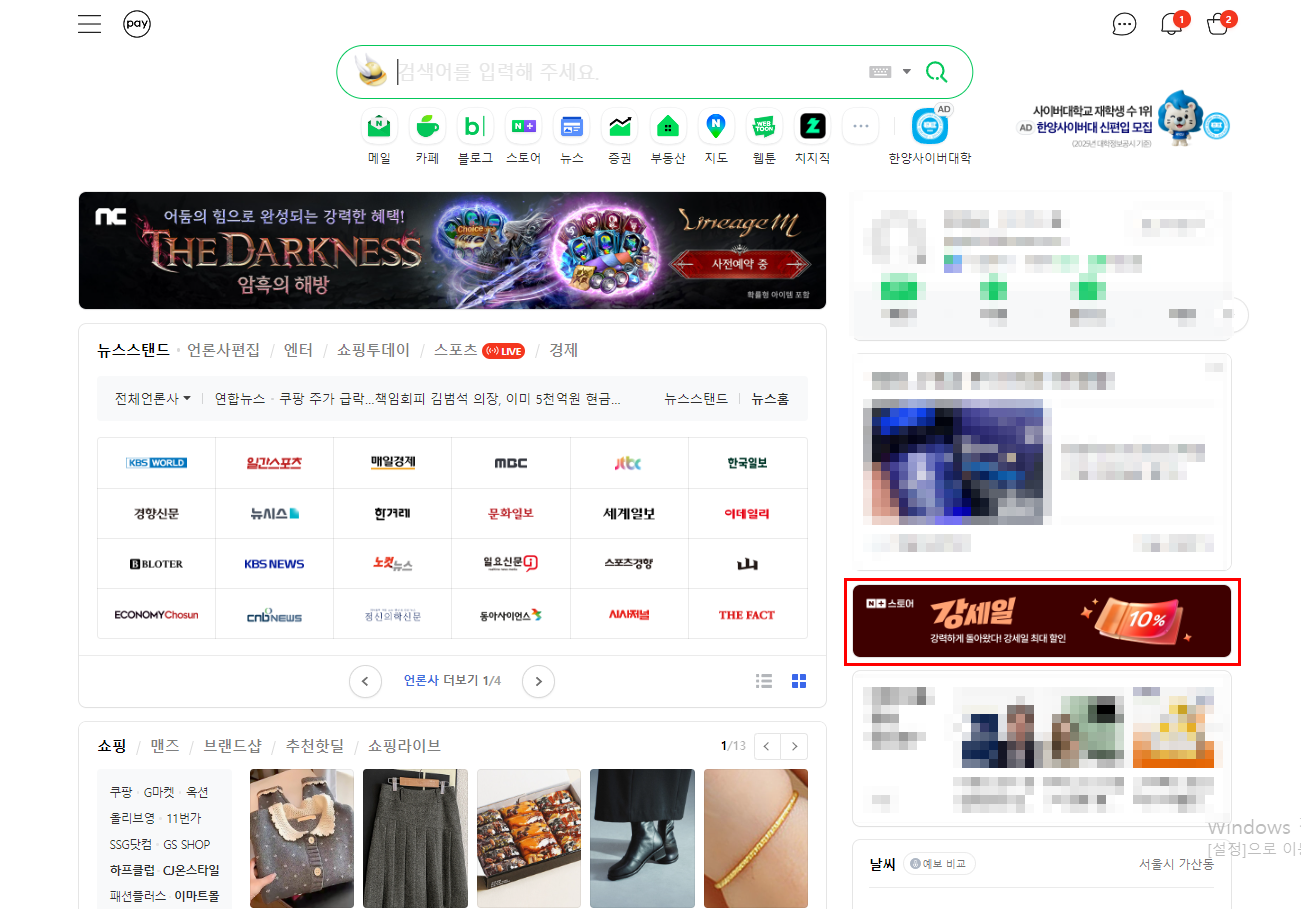Viewport: 1301px width, 909px height.
Task: Switch newsstand to grid view
Action: [x=799, y=681]
